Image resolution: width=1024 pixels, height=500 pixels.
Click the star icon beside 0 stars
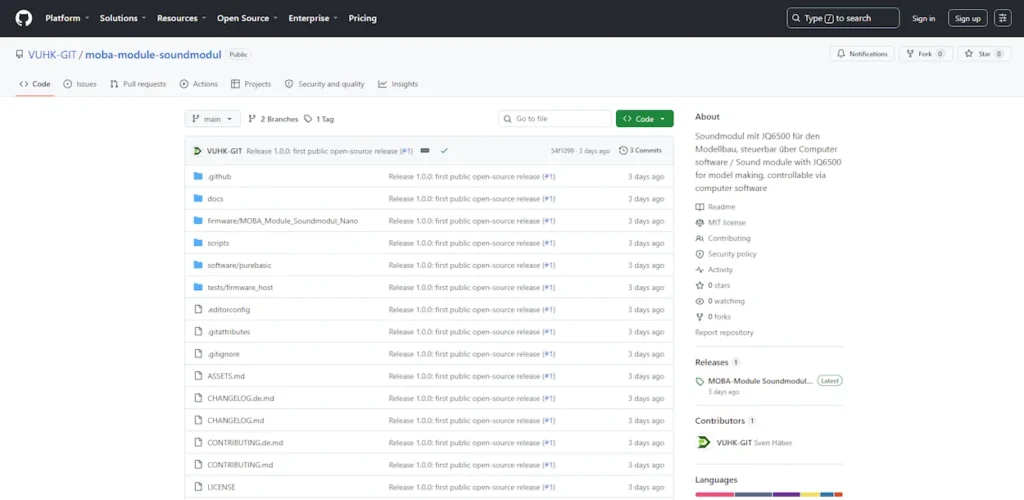tap(699, 285)
